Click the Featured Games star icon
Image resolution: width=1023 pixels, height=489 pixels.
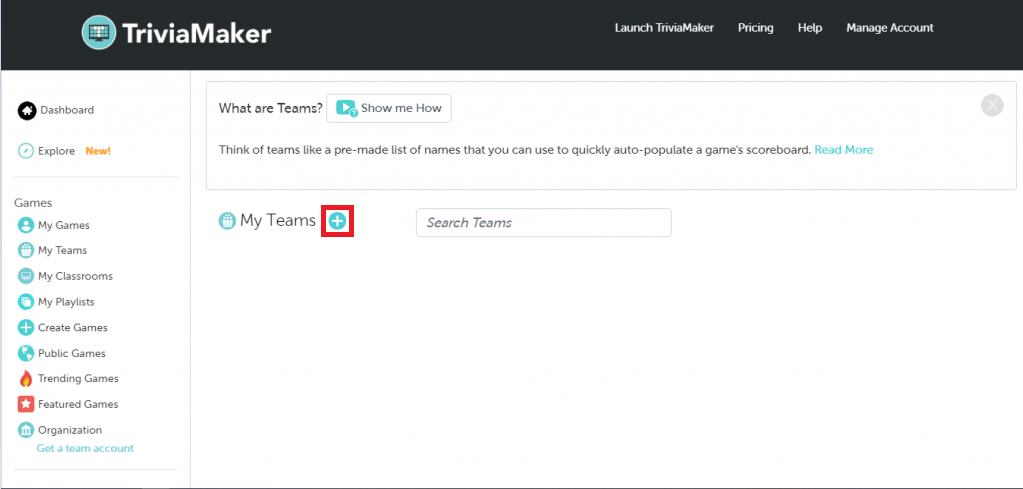[26, 404]
